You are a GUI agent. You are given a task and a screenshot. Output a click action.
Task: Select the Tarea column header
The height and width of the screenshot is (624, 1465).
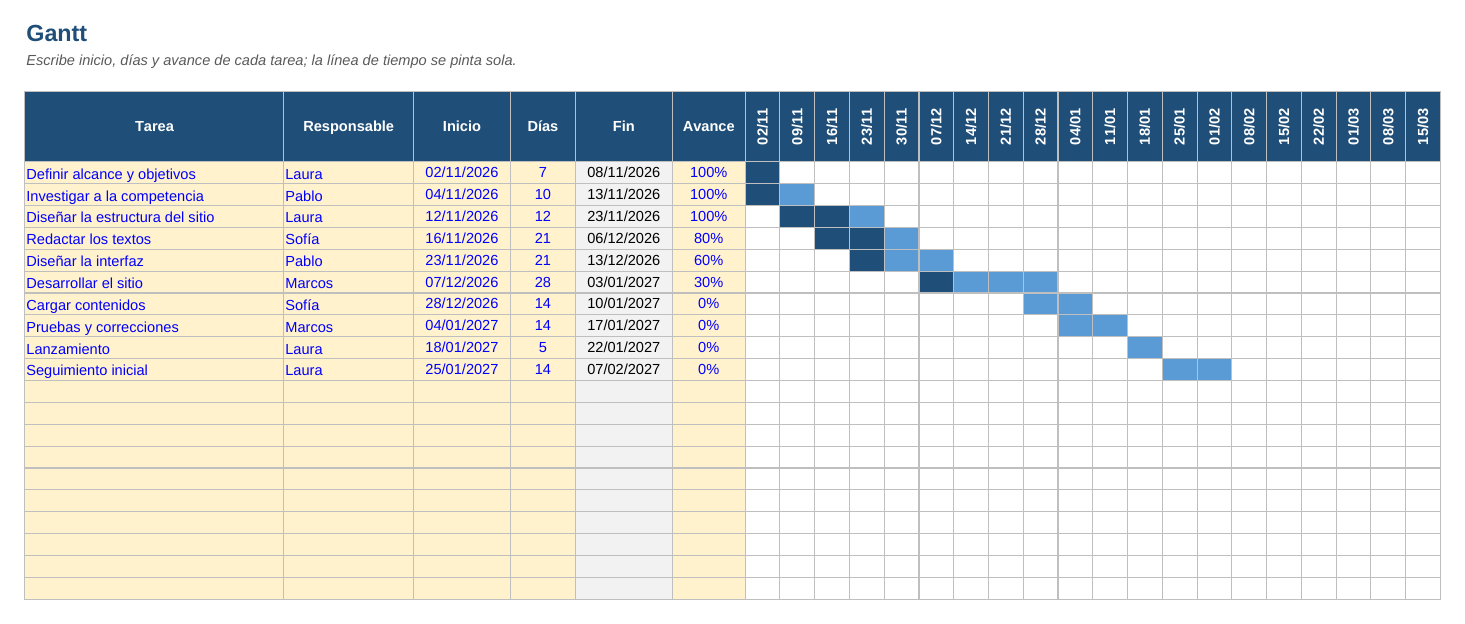tap(154, 126)
